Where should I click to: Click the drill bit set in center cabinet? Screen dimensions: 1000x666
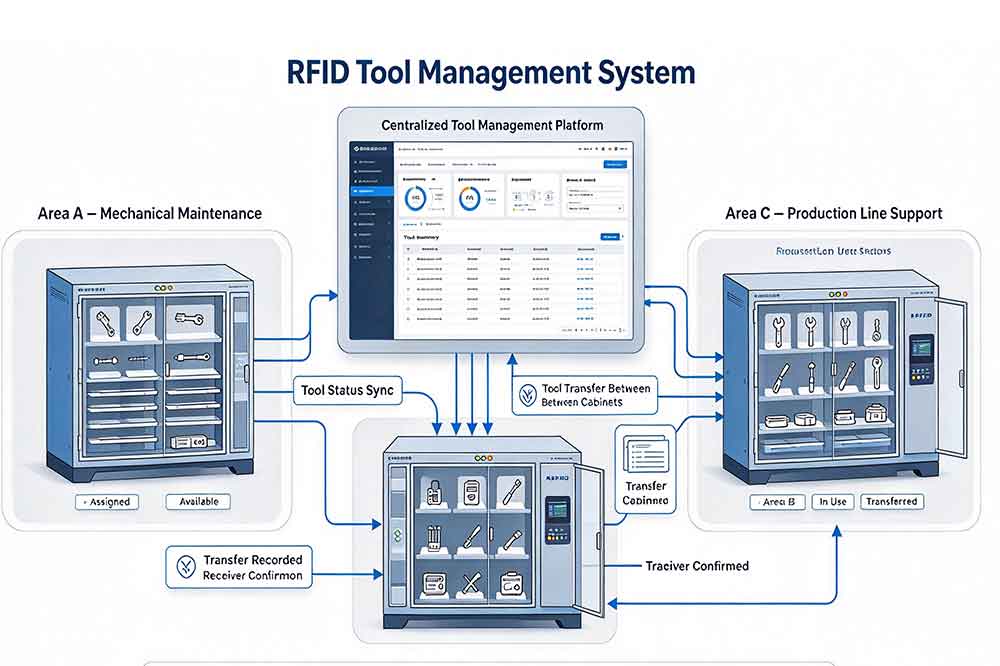[434, 538]
